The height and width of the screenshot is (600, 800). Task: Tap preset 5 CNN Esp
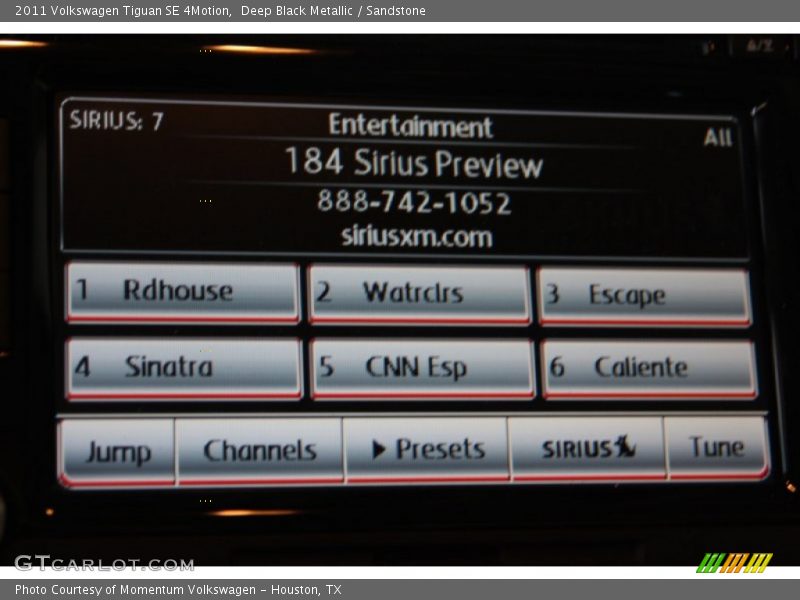[422, 368]
